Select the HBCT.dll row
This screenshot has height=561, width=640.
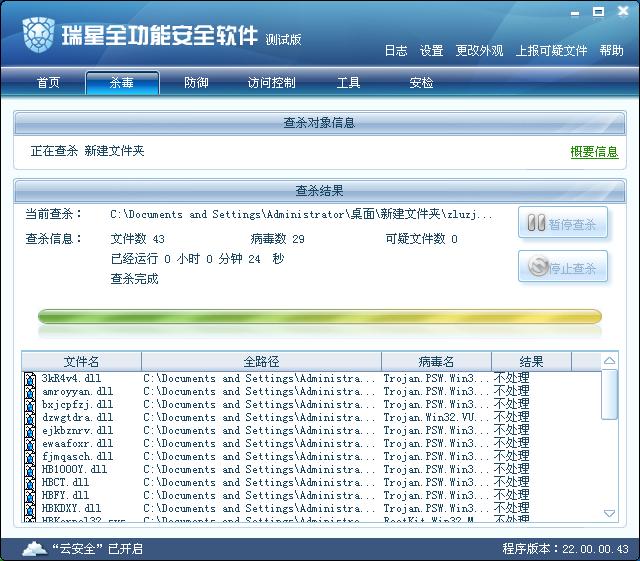click(x=312, y=483)
